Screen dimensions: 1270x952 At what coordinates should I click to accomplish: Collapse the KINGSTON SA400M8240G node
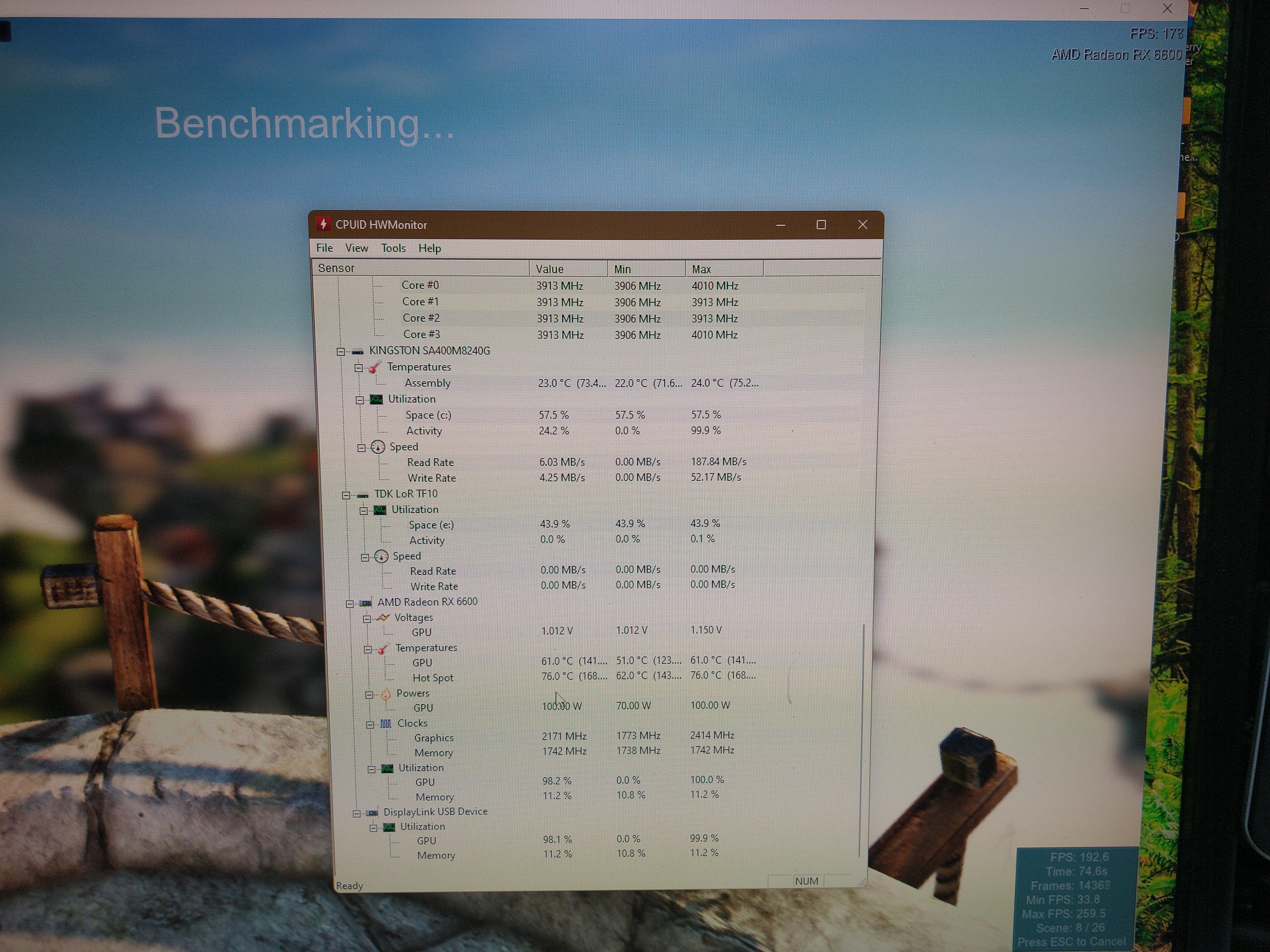(341, 351)
